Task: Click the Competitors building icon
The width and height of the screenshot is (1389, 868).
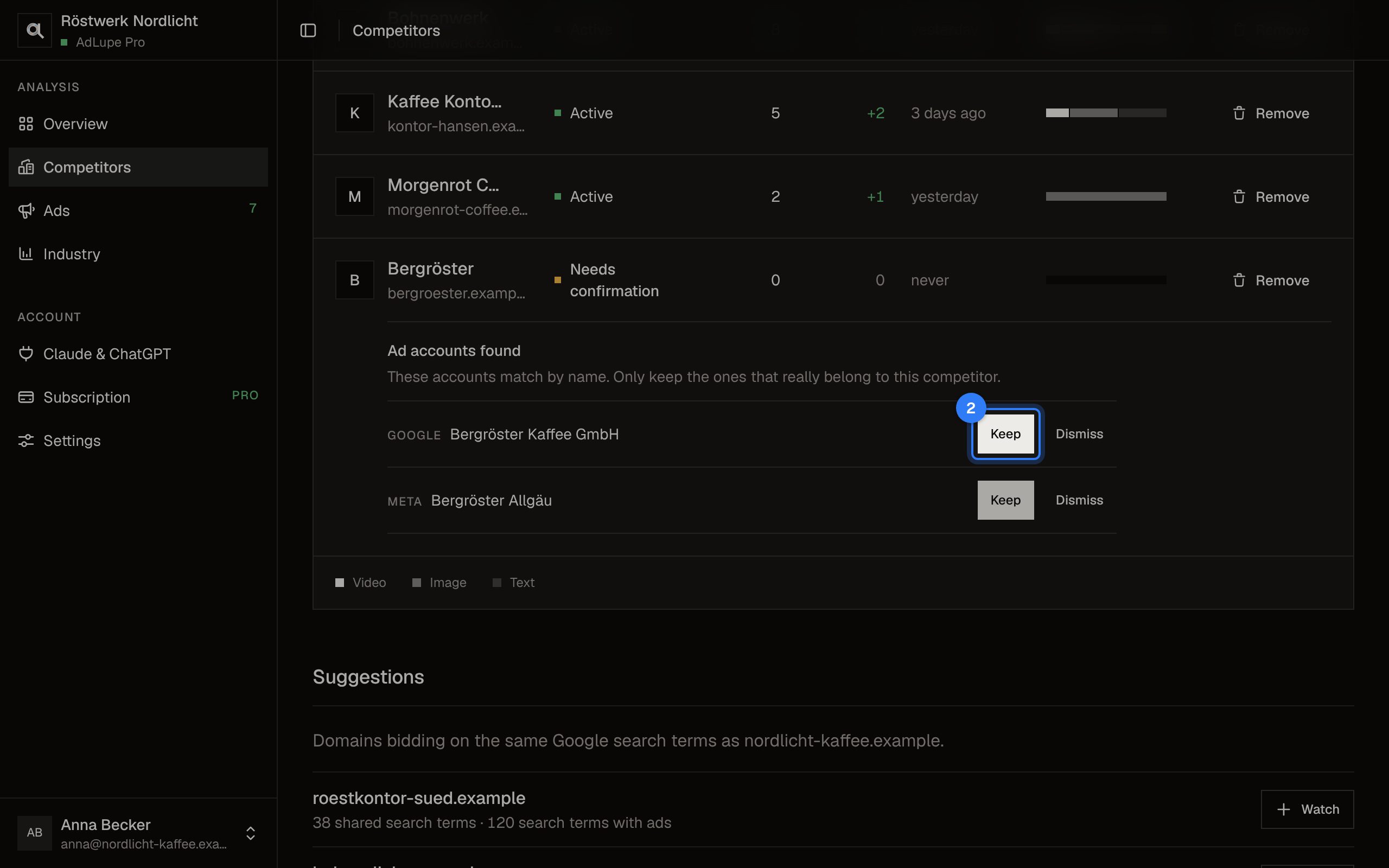Action: point(26,167)
